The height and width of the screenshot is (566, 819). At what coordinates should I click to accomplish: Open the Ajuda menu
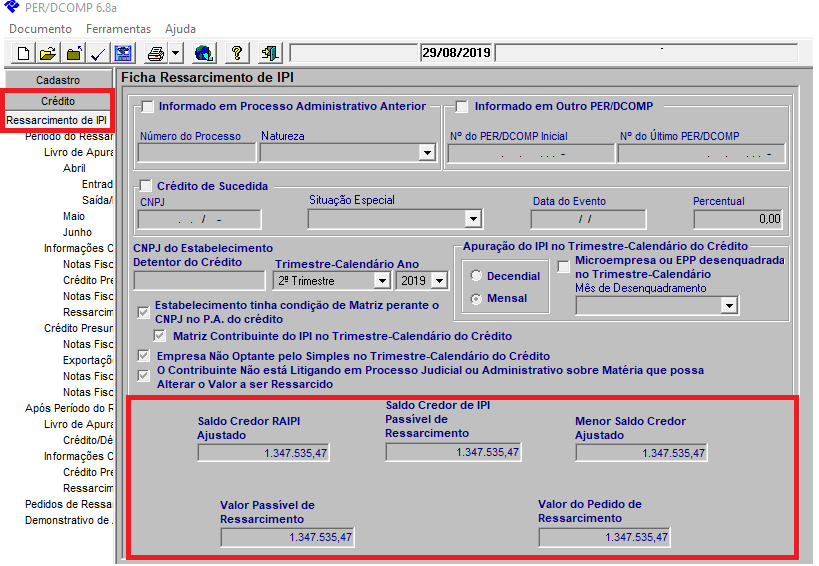180,29
